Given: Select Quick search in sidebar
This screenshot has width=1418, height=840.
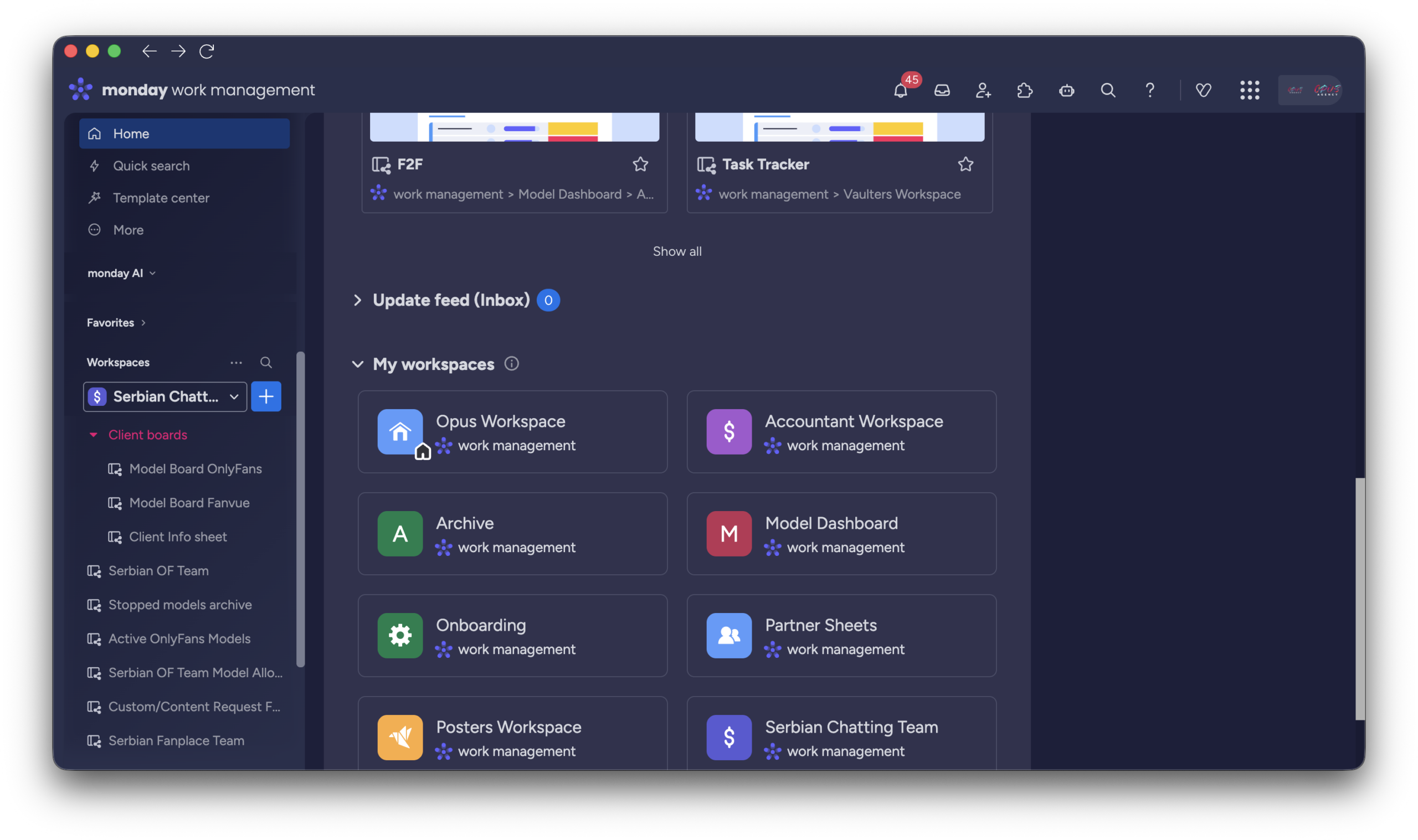Looking at the screenshot, I should point(151,166).
